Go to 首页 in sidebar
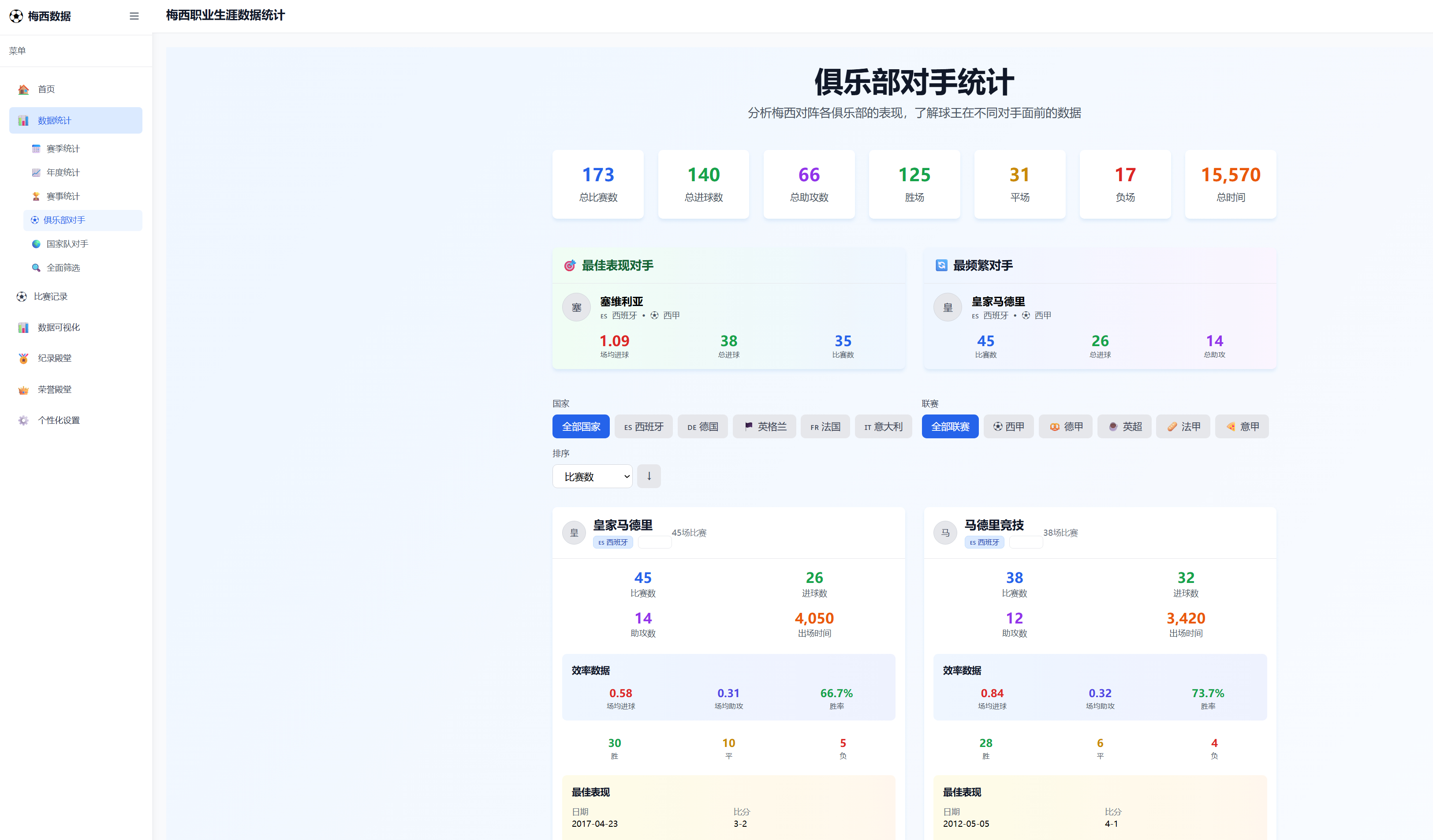The width and height of the screenshot is (1433, 840). click(x=76, y=89)
